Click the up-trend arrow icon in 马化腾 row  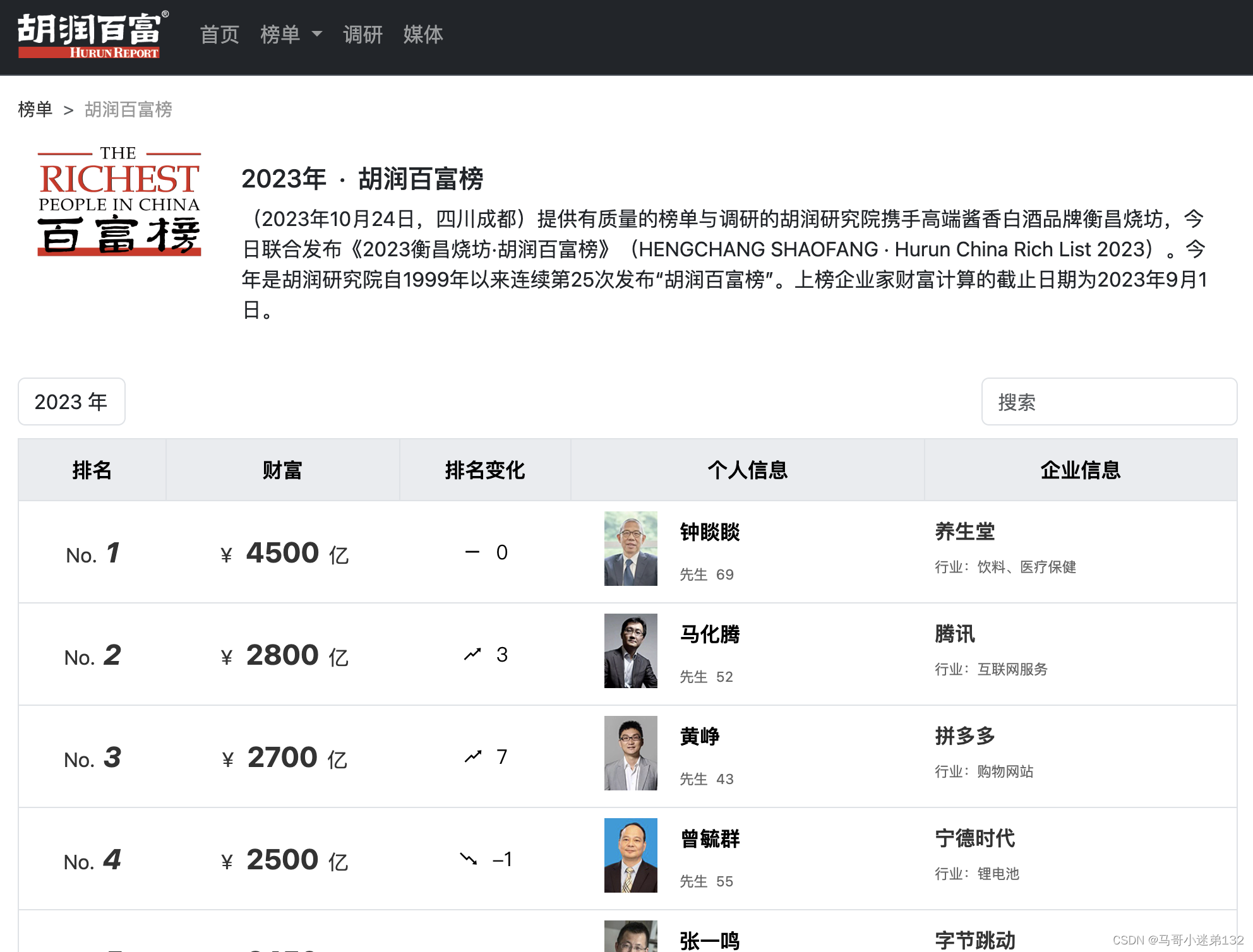pyautogui.click(x=472, y=654)
